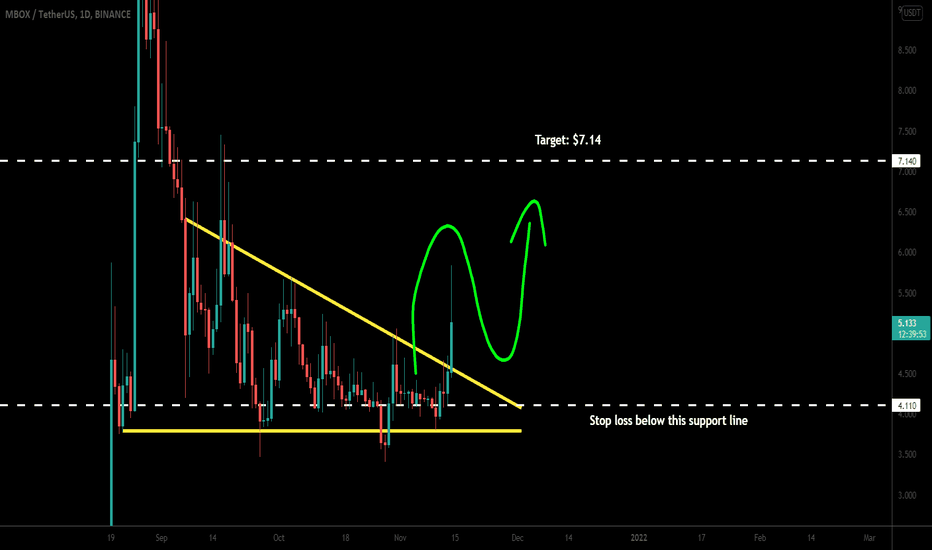Screen dimensions: 932x550
Task: Select the 7.140 target price label
Action: point(906,161)
